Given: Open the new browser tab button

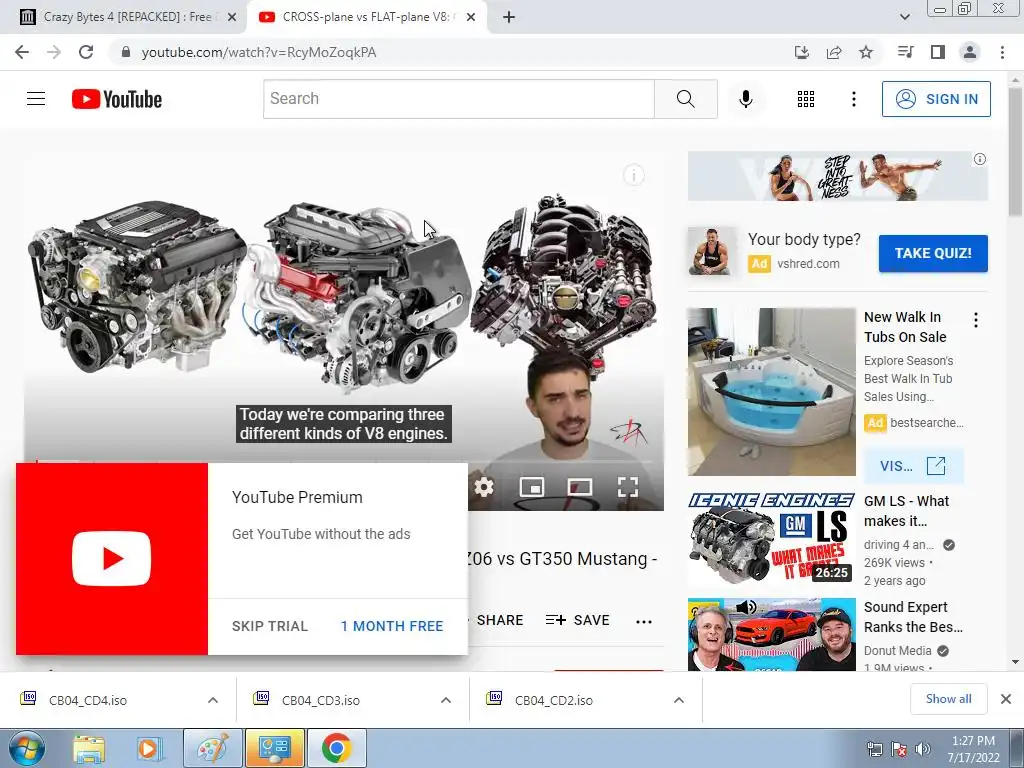Looking at the screenshot, I should coord(509,17).
